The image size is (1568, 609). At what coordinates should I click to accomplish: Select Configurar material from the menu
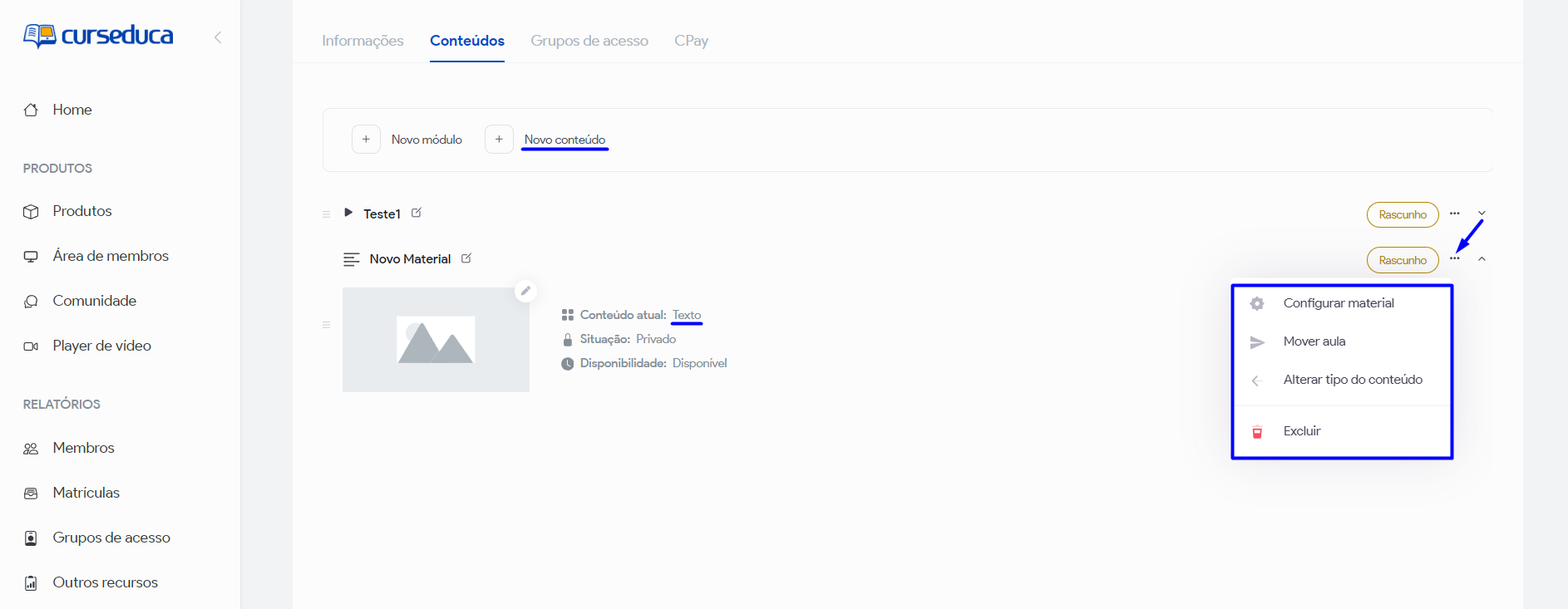coord(1338,303)
